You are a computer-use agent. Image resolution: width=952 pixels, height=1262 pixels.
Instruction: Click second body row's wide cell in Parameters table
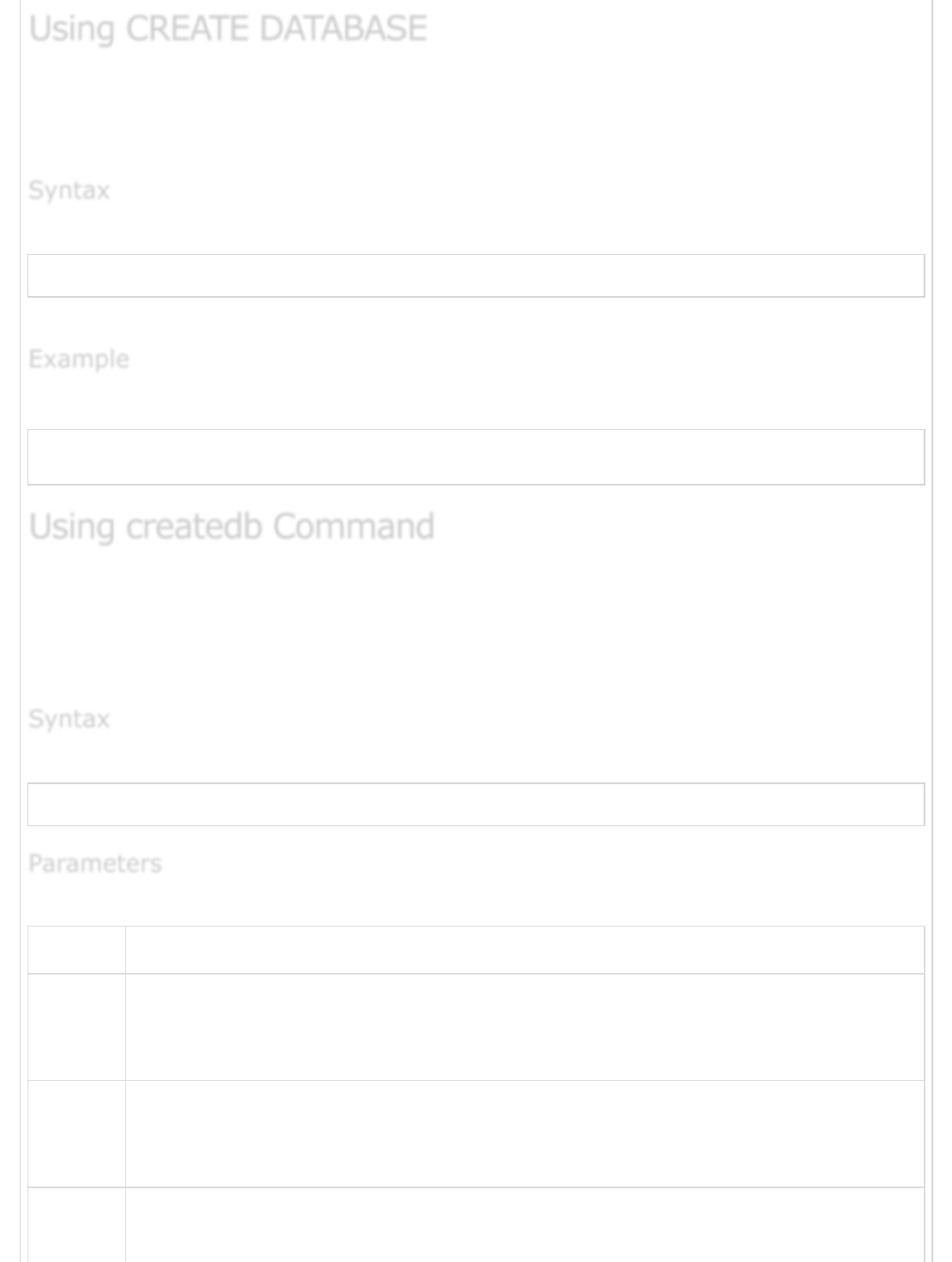525,1134
